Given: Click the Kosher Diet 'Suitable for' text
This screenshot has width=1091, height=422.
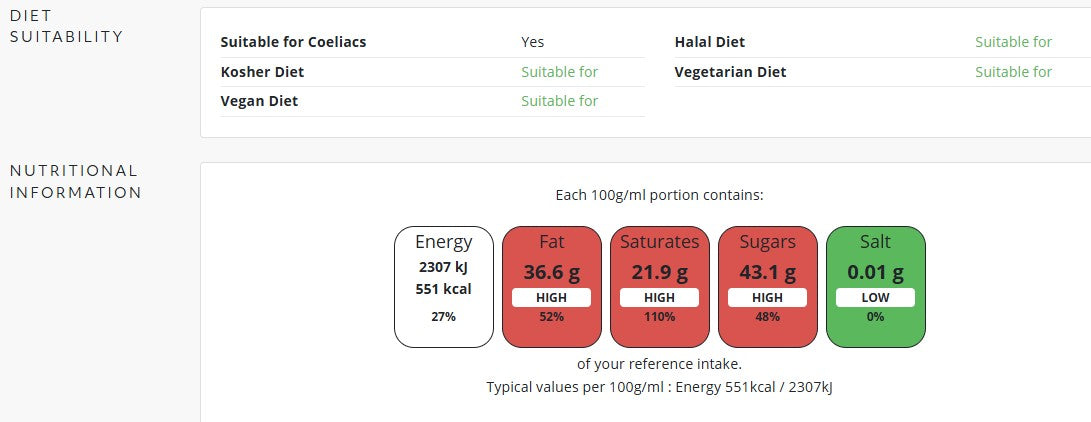Looking at the screenshot, I should tap(559, 72).
